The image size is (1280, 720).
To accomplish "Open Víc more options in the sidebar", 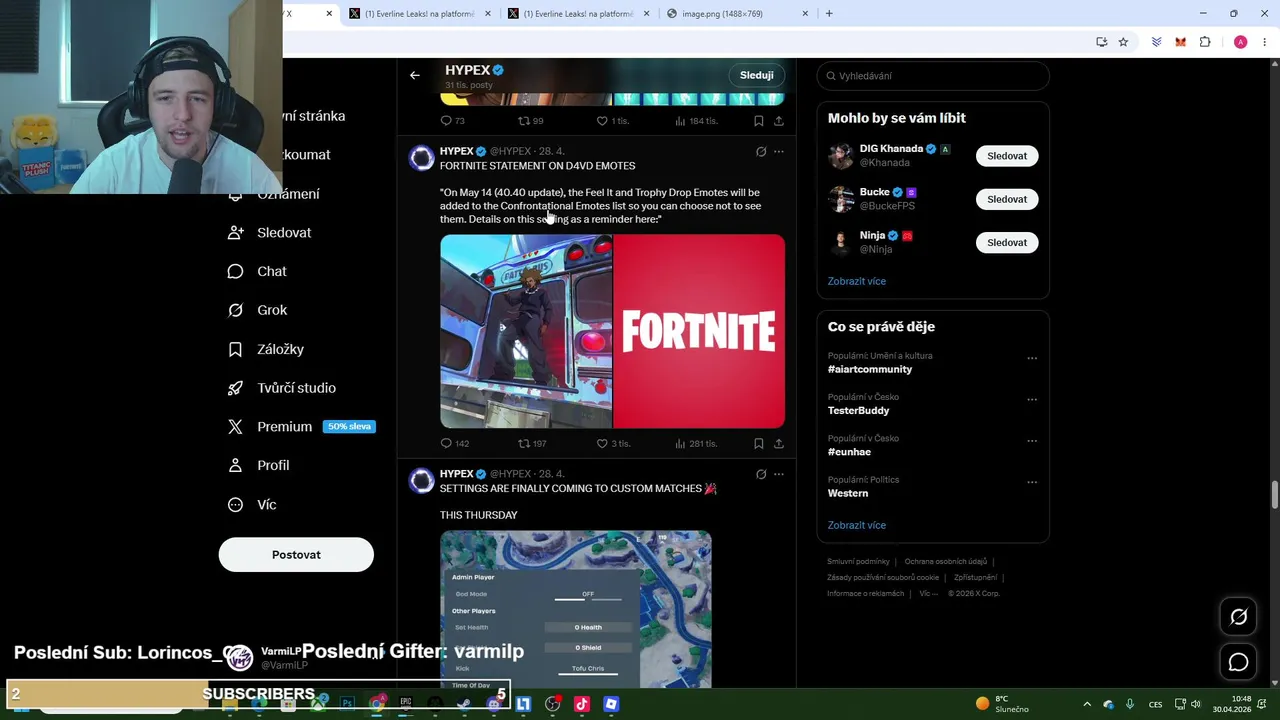I will 252,505.
